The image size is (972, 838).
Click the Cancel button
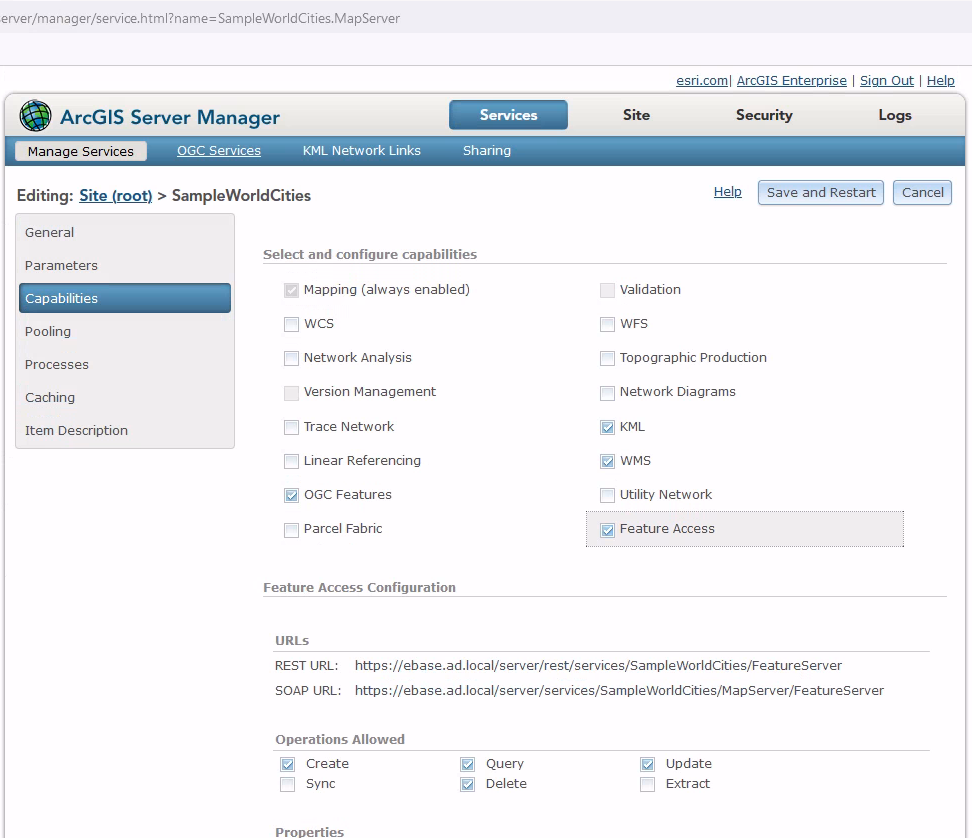point(922,193)
